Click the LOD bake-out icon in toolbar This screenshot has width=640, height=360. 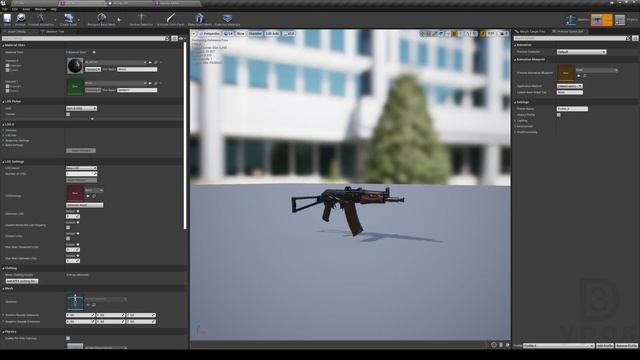[x=227, y=18]
